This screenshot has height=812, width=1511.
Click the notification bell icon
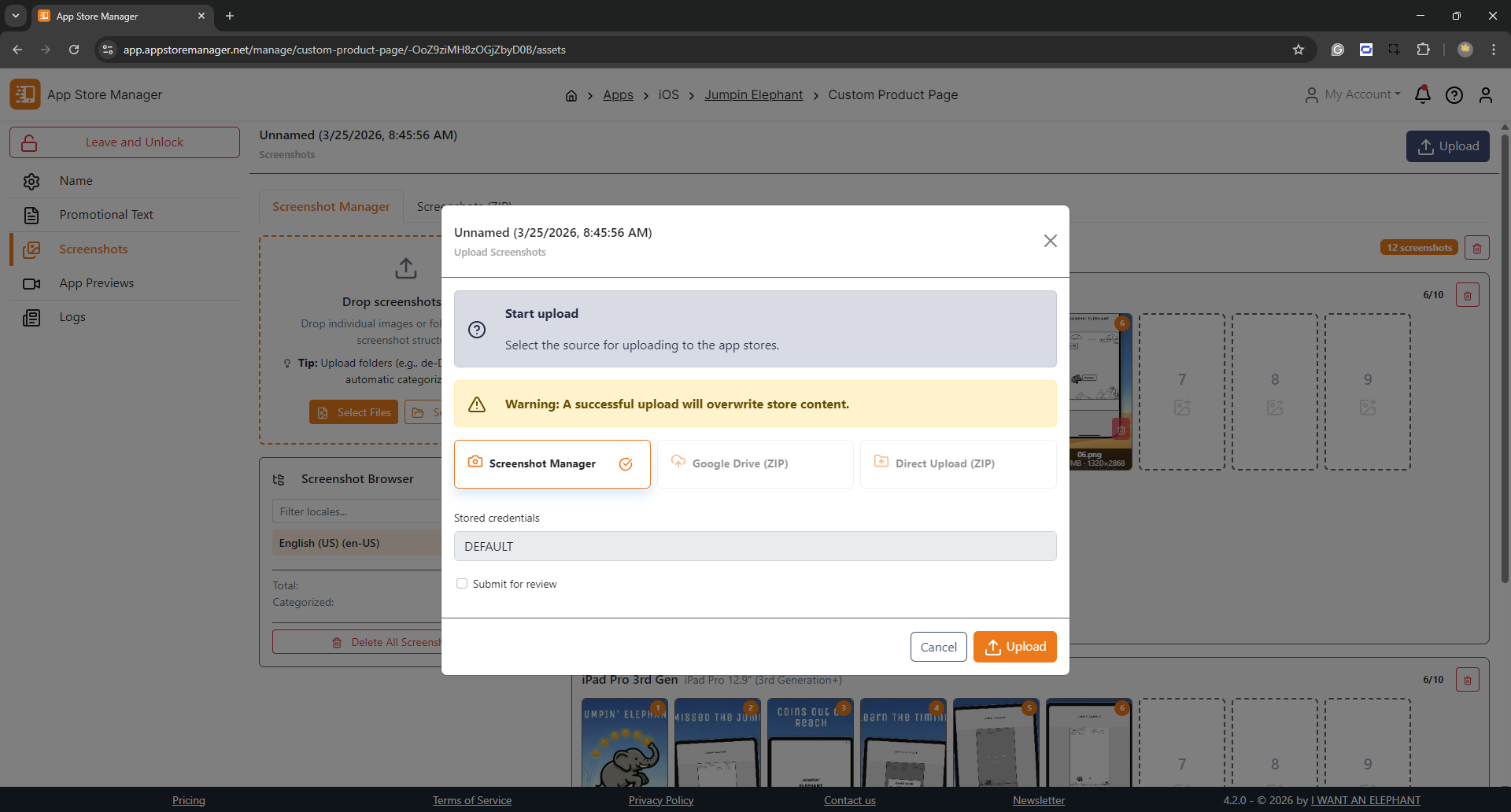click(1422, 95)
